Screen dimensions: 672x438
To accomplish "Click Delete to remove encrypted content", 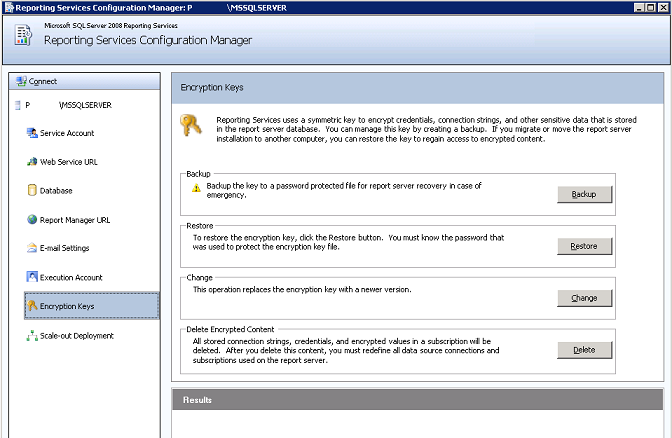I will (585, 350).
